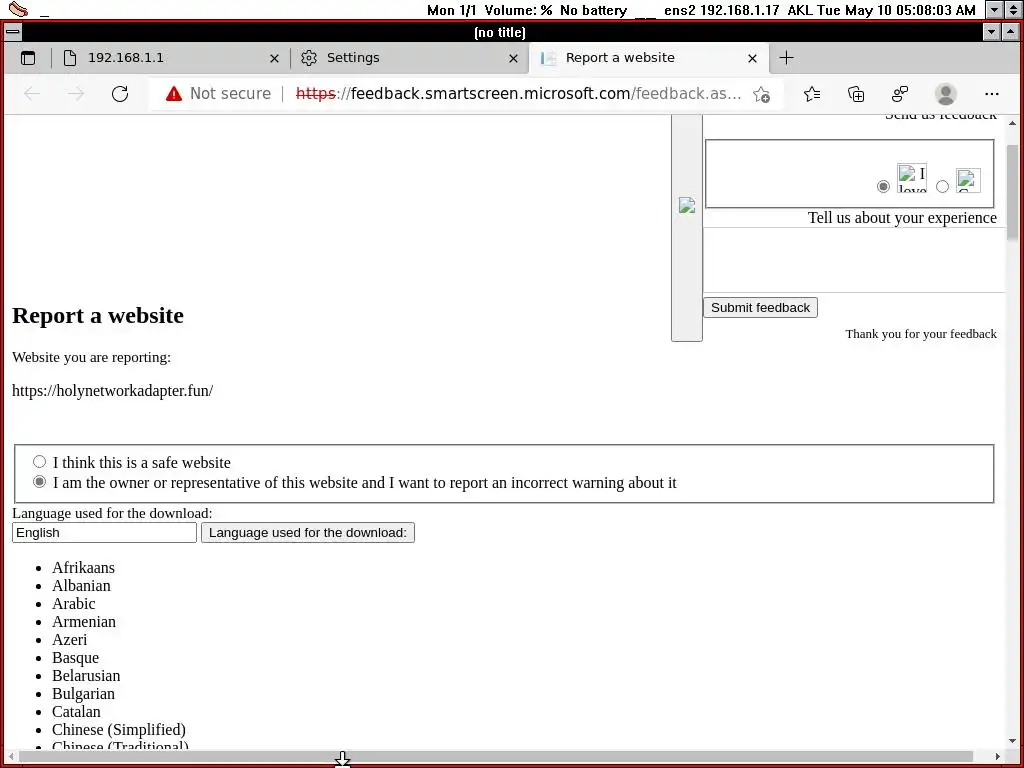
Task: Open the tab actions menu icon
Action: (x=28, y=58)
